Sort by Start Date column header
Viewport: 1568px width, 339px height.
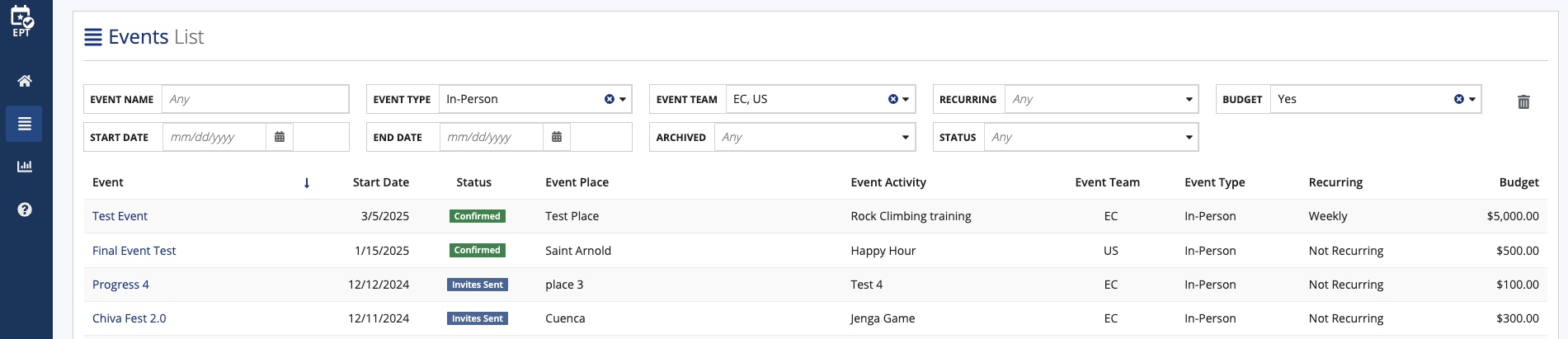[381, 182]
